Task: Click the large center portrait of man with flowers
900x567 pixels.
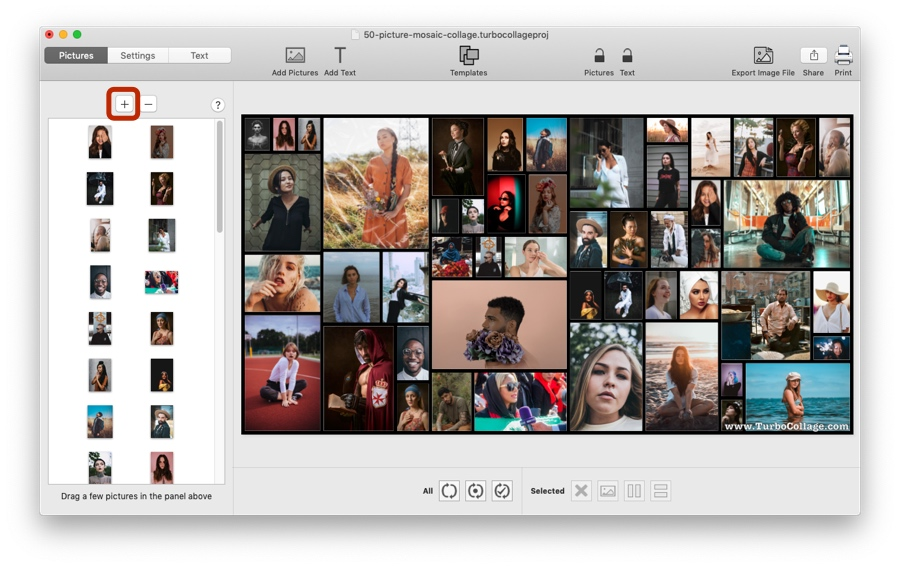Action: click(x=499, y=324)
